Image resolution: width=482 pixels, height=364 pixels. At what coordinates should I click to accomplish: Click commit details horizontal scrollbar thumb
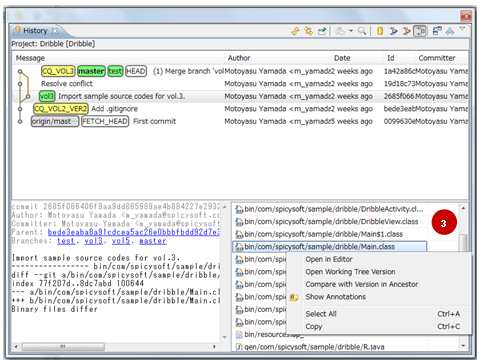(x=63, y=347)
